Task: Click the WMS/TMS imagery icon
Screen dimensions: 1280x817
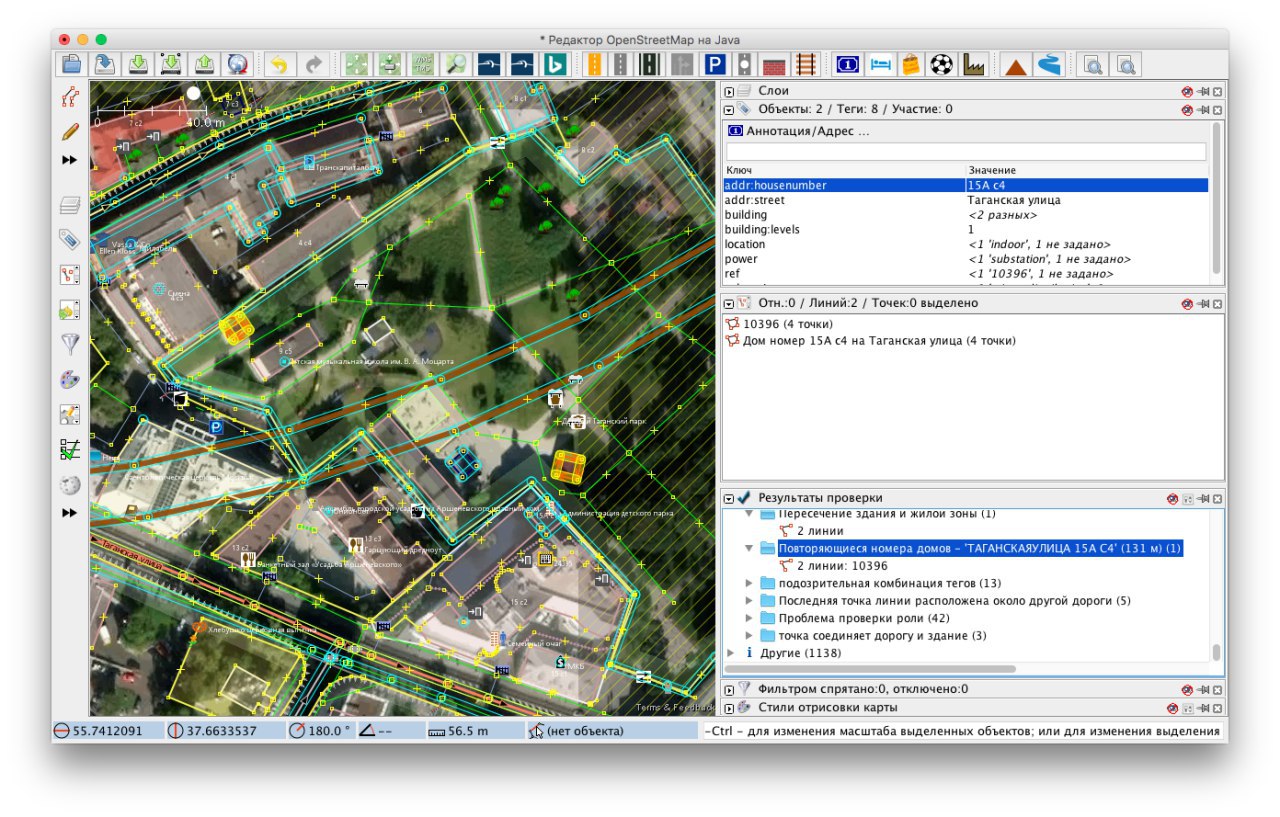Action: (x=423, y=65)
